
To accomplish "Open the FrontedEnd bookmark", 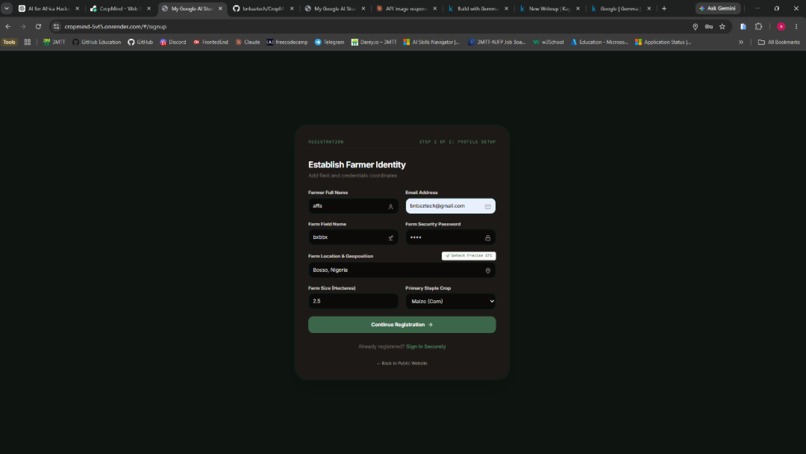I will coord(211,42).
